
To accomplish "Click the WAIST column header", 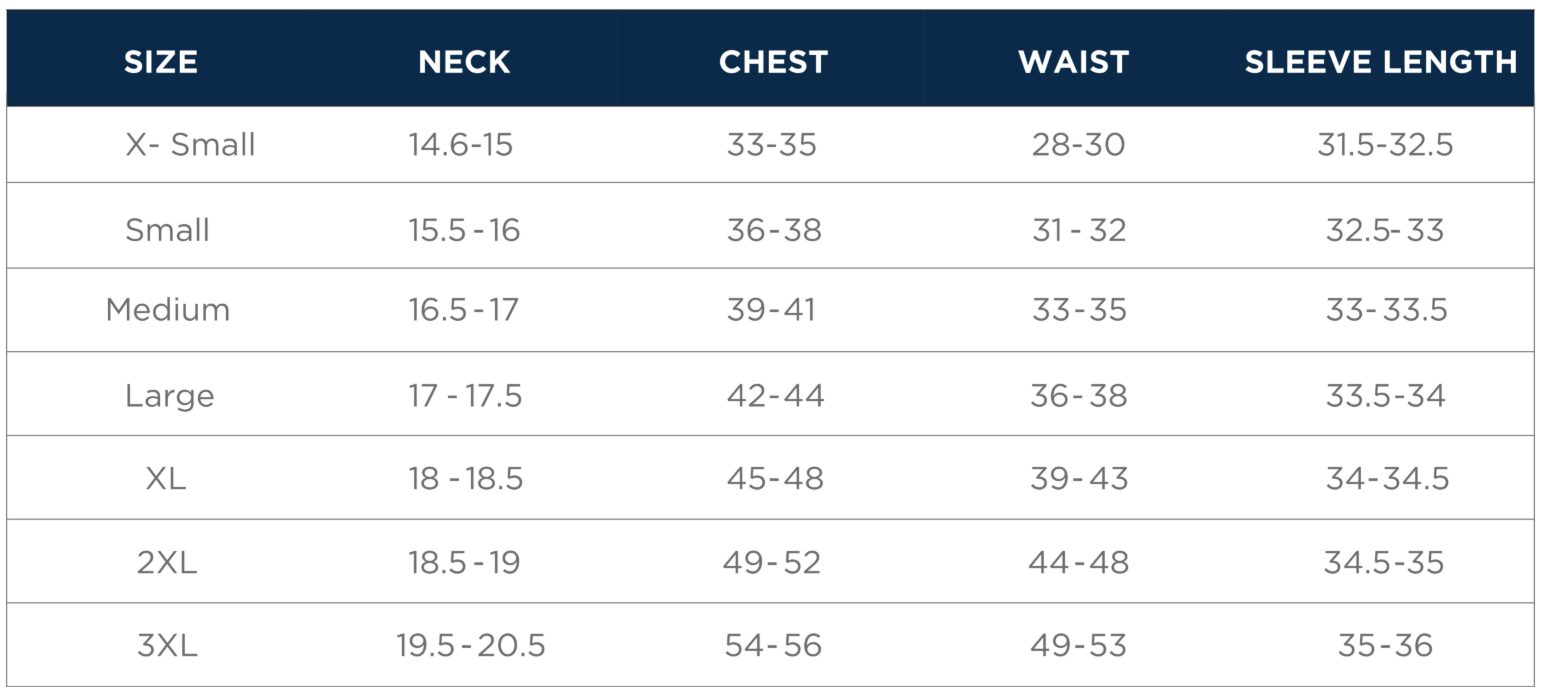I will 1073,62.
